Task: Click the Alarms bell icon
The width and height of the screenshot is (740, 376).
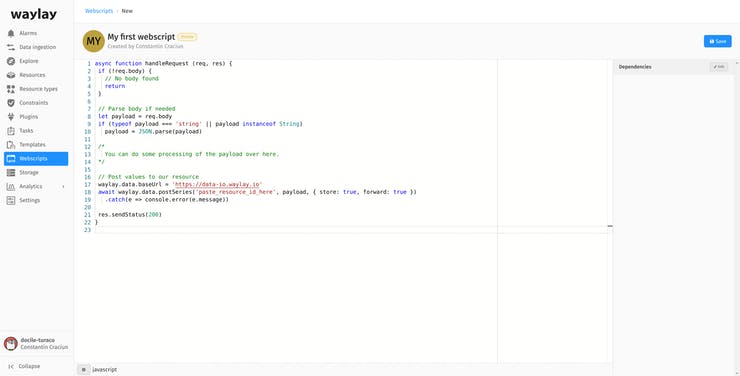Action: coord(11,33)
